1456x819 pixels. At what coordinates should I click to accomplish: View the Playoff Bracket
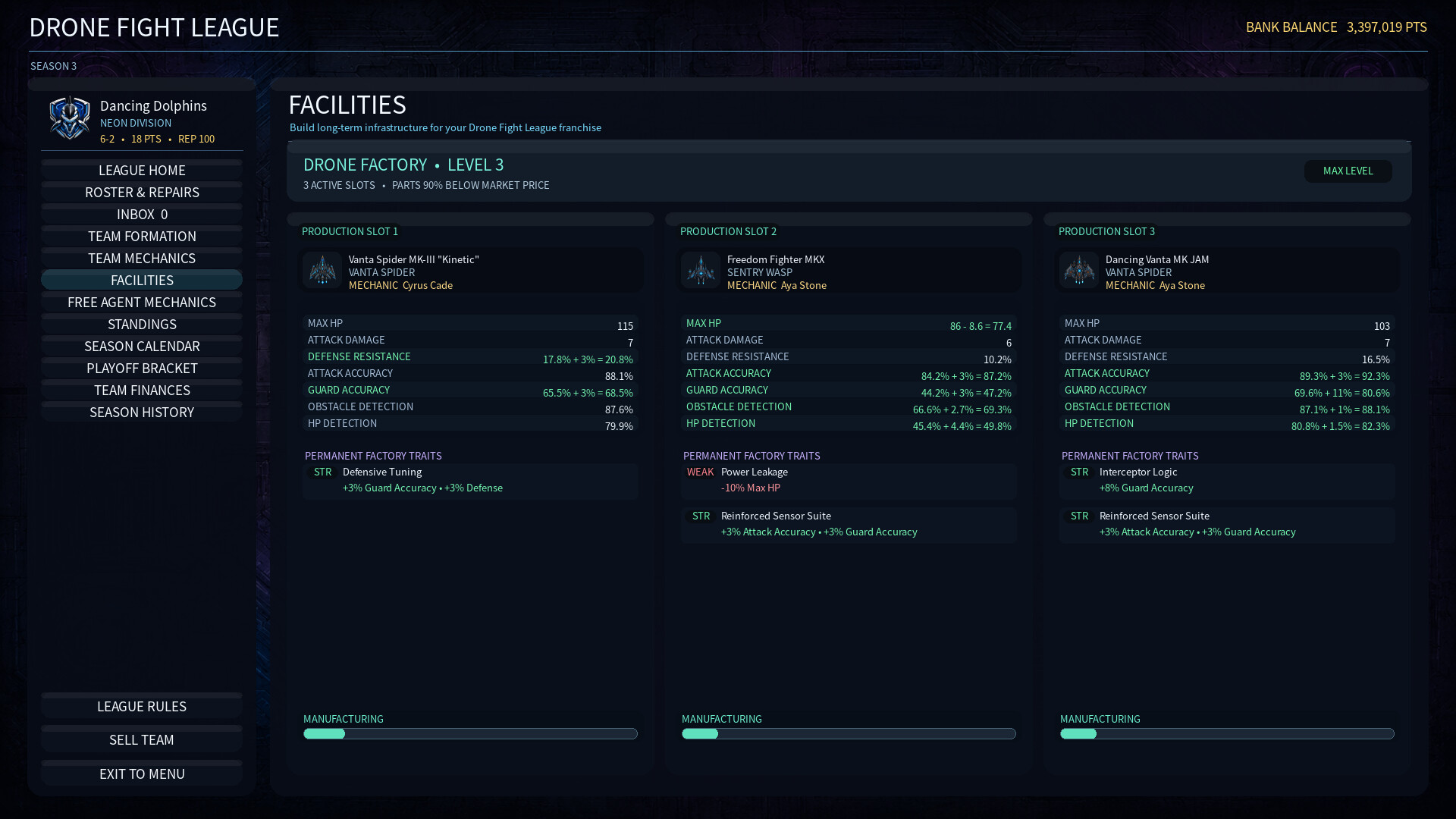[142, 368]
